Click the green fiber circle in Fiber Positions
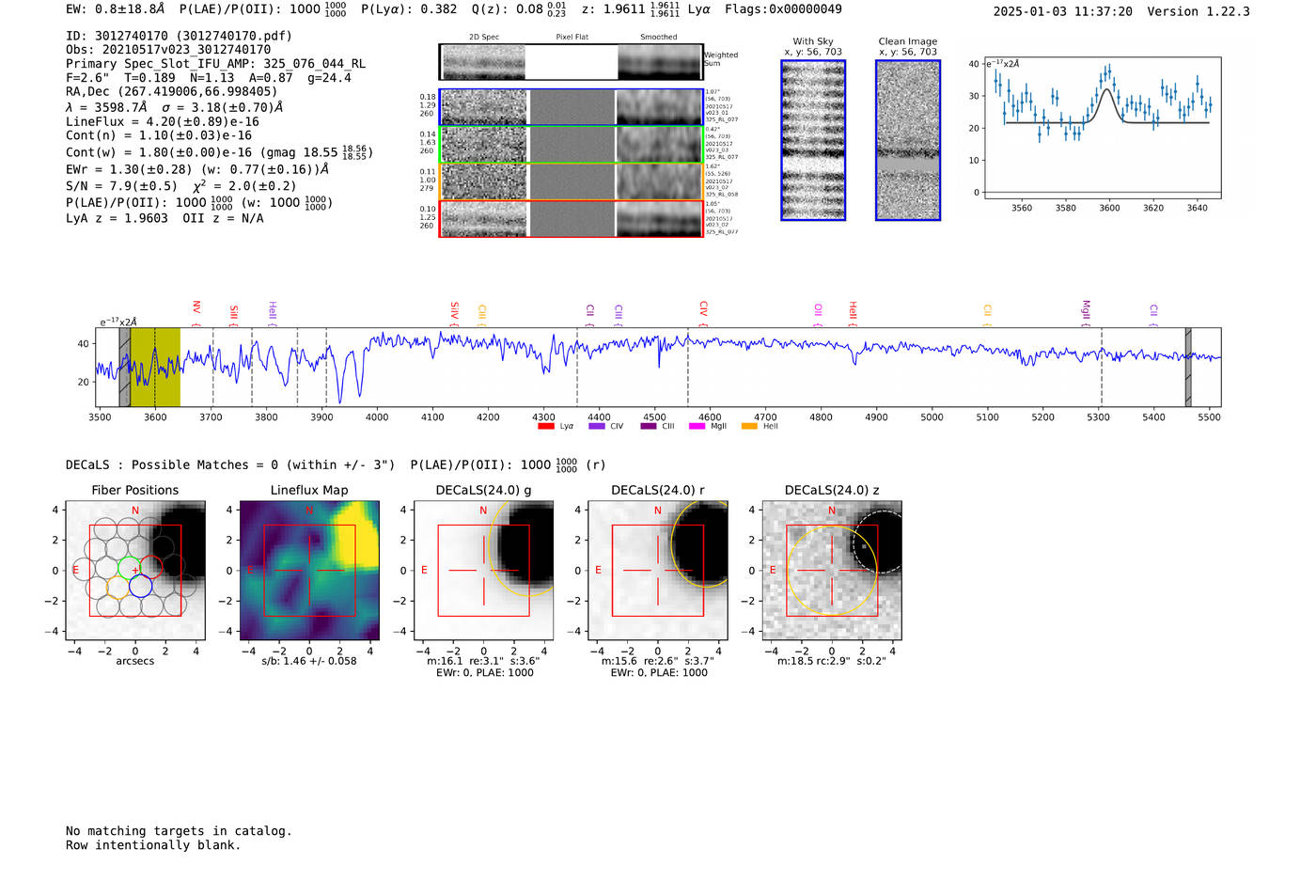 click(129, 567)
